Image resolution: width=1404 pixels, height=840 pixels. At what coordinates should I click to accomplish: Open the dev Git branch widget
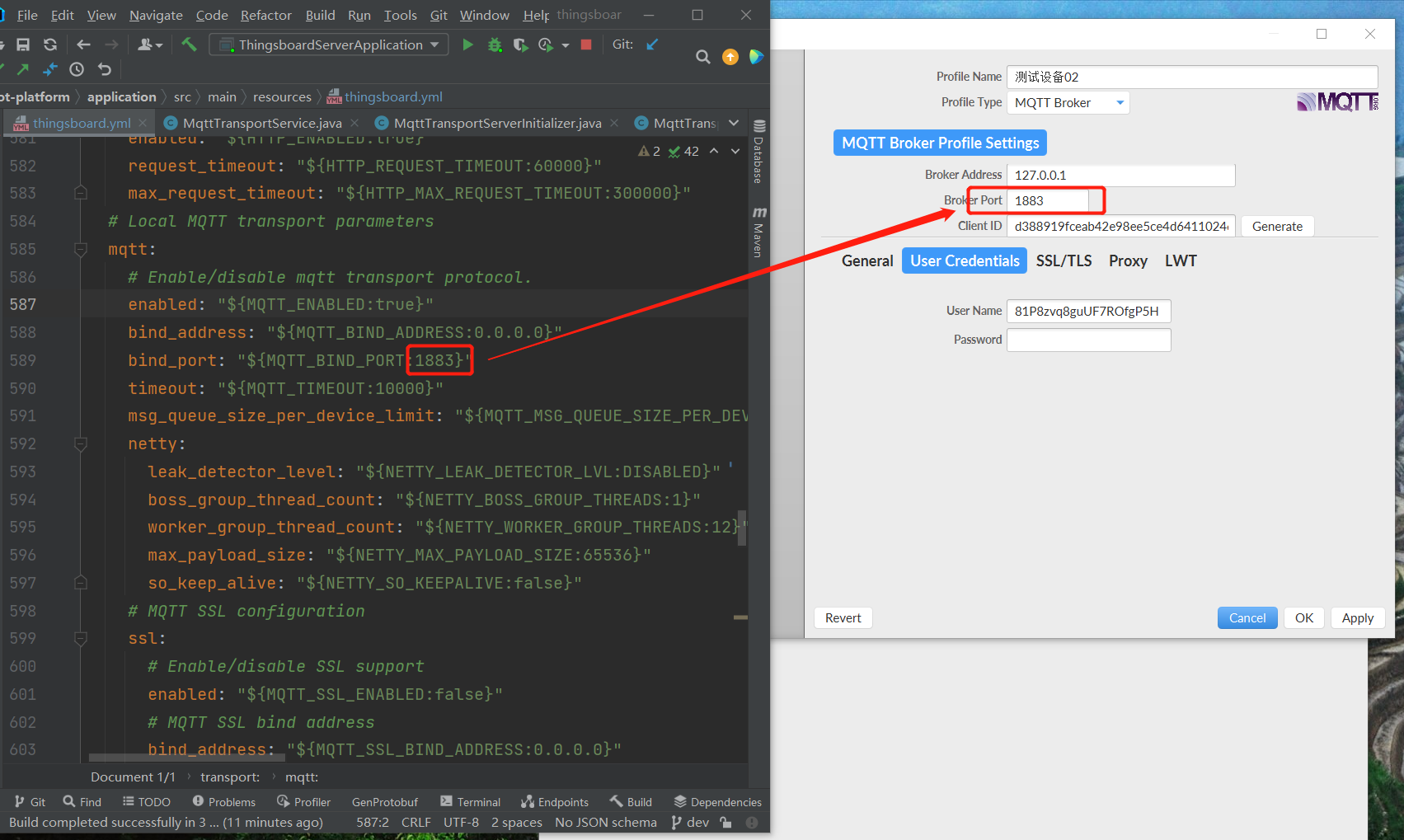point(690,822)
